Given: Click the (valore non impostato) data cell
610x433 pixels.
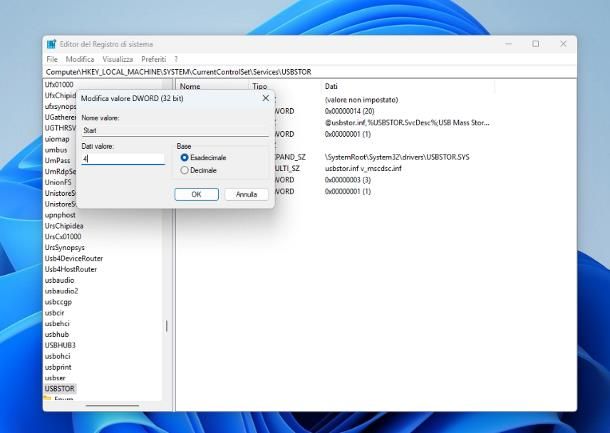Looking at the screenshot, I should (x=361, y=100).
